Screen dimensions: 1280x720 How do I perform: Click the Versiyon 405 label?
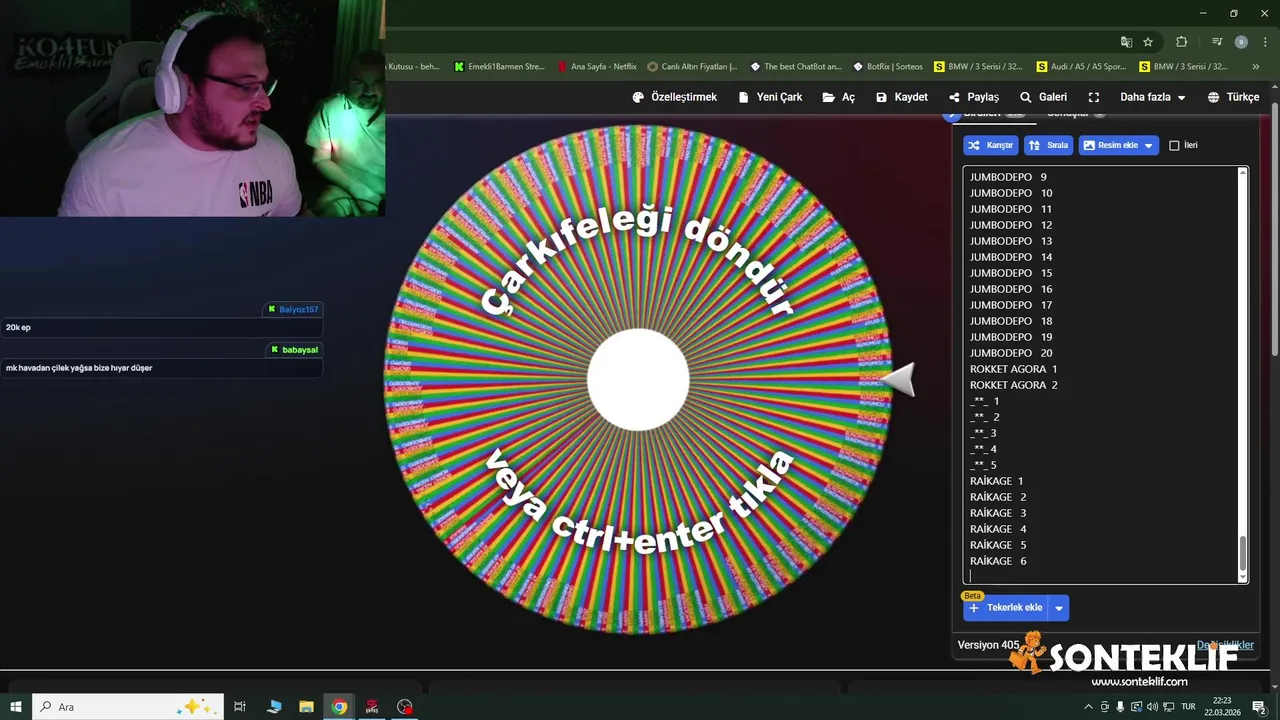tap(988, 645)
